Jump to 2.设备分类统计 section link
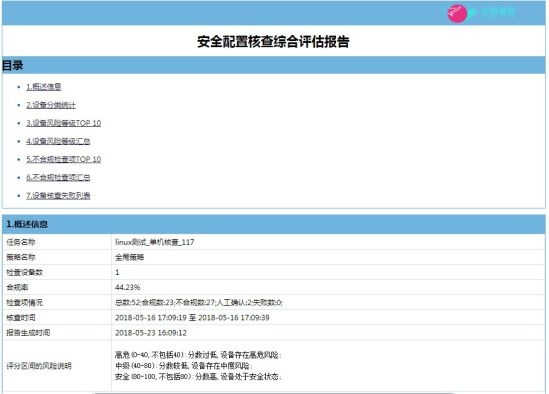This screenshot has width=549, height=394. pos(51,105)
